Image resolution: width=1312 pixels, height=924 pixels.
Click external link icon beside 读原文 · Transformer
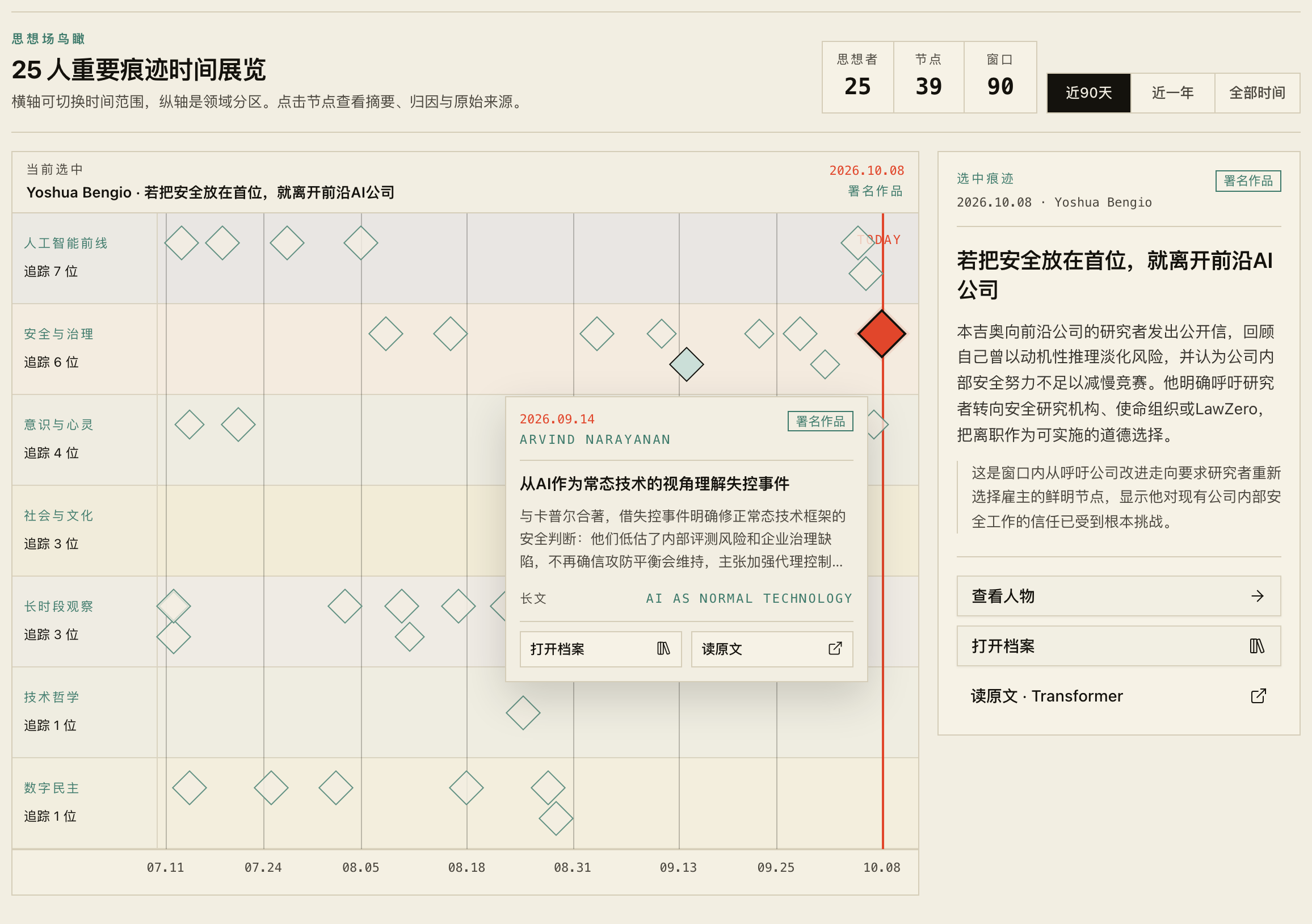[x=1258, y=696]
